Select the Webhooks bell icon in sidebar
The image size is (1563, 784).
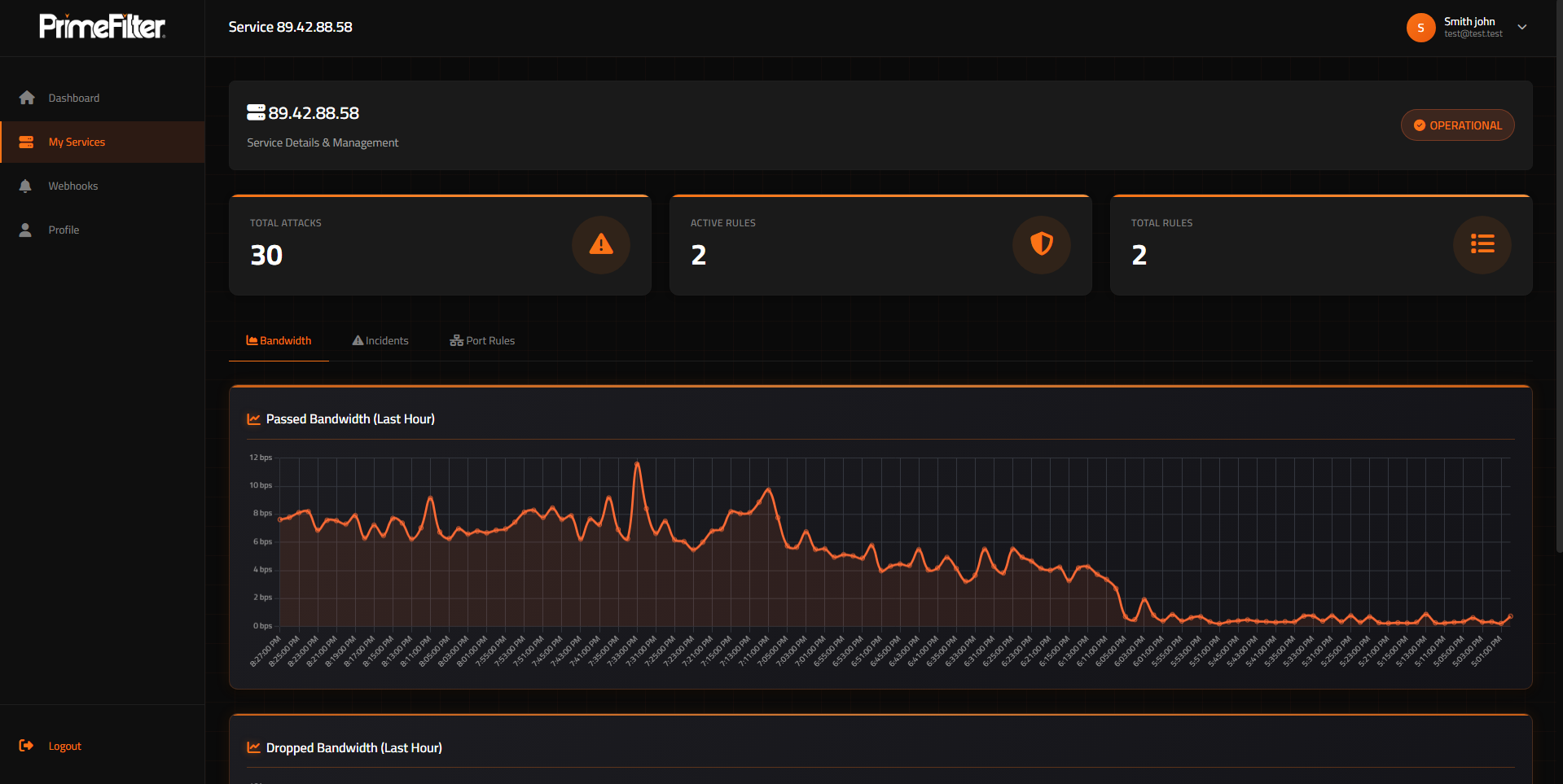pos(26,186)
